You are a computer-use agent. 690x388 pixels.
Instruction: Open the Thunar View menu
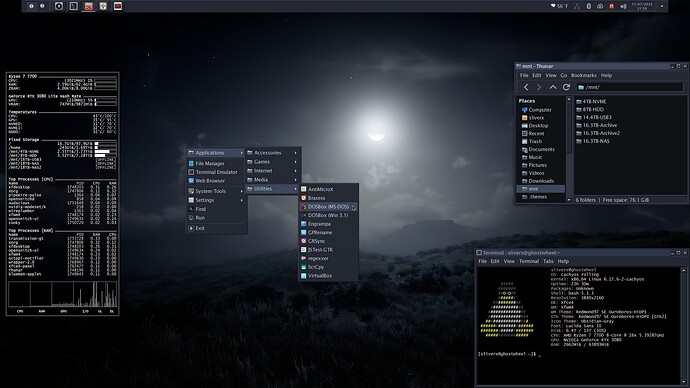[551, 75]
